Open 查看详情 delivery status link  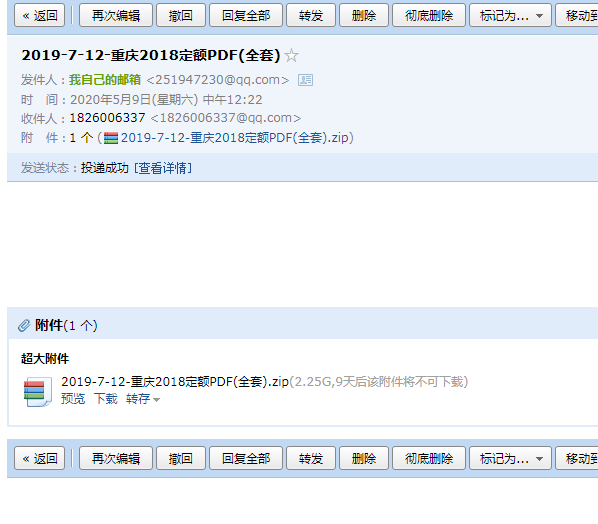(163, 168)
